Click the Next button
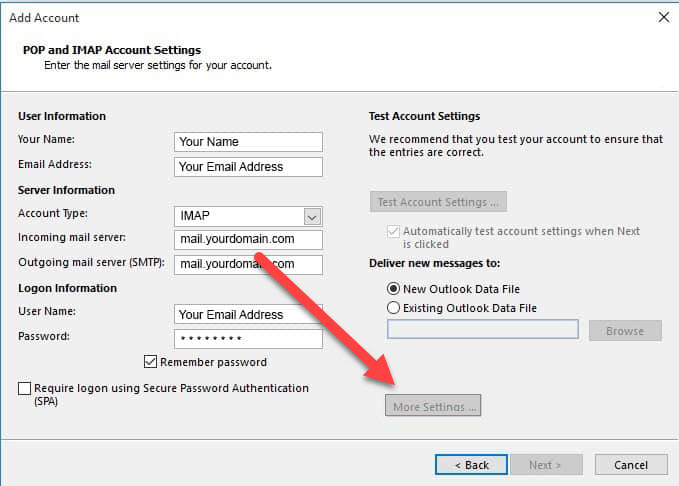 [x=546, y=465]
